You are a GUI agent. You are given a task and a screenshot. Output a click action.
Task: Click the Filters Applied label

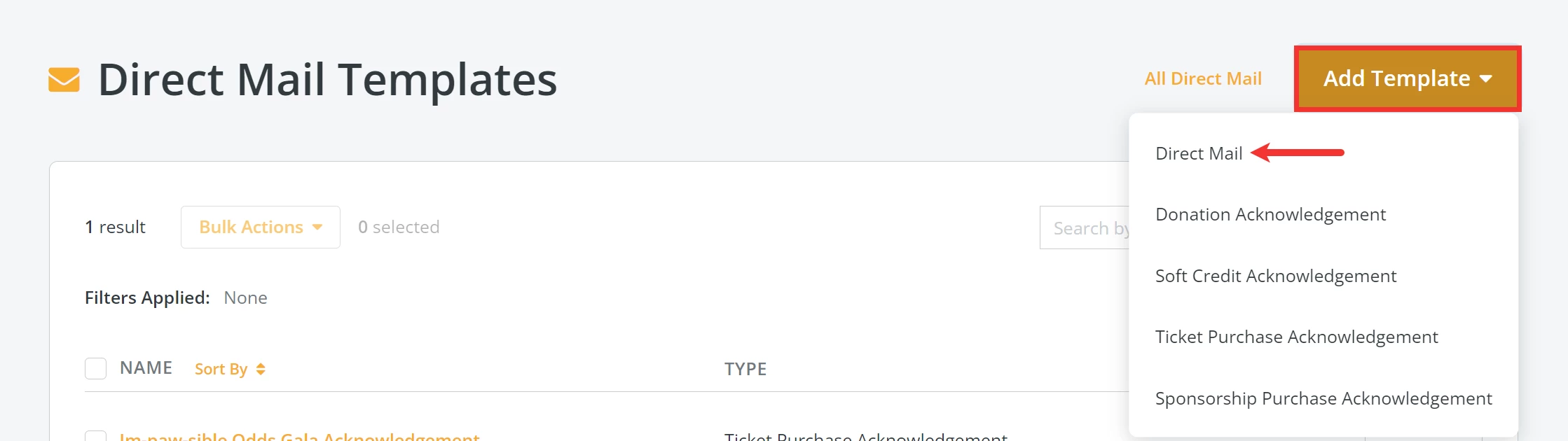click(147, 297)
